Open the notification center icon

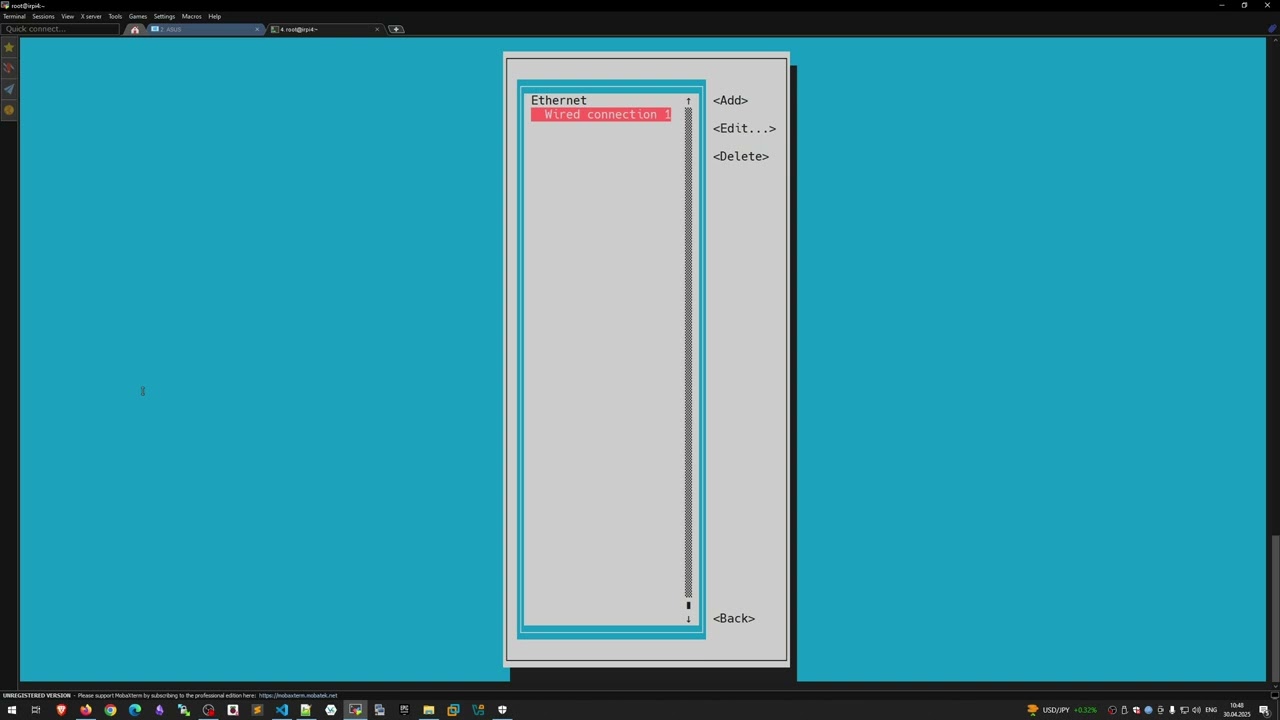(1264, 710)
